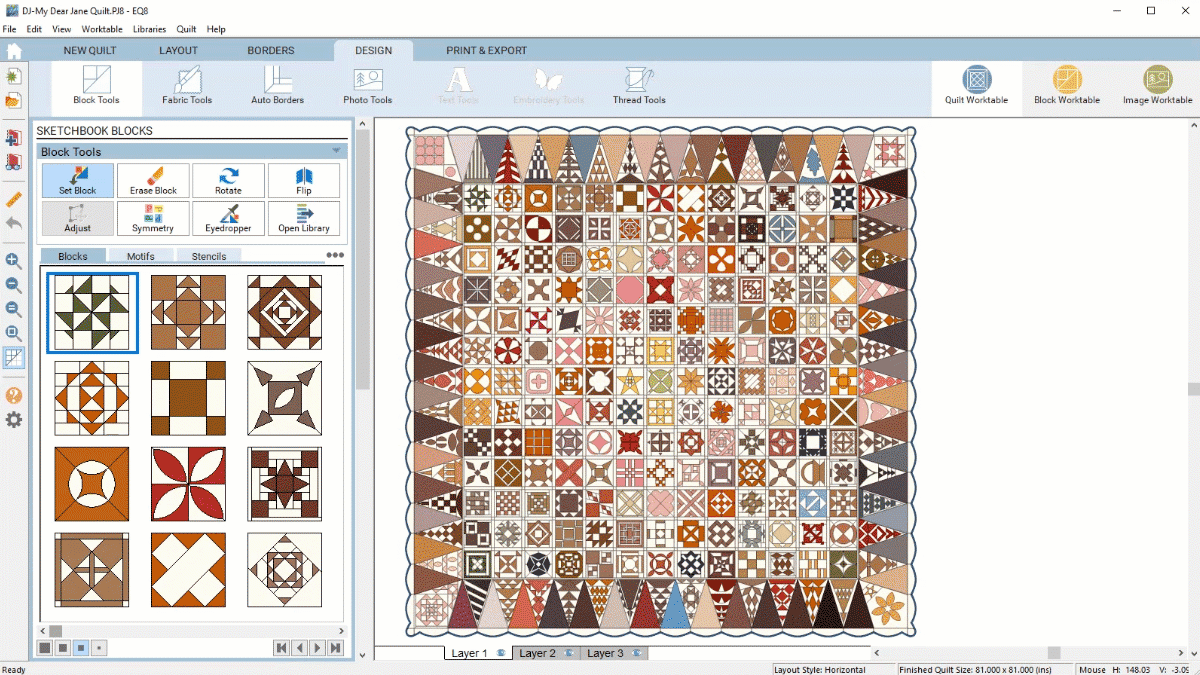Open Fabric Tools in the ribbon
This screenshot has height=675, width=1200.
(187, 85)
